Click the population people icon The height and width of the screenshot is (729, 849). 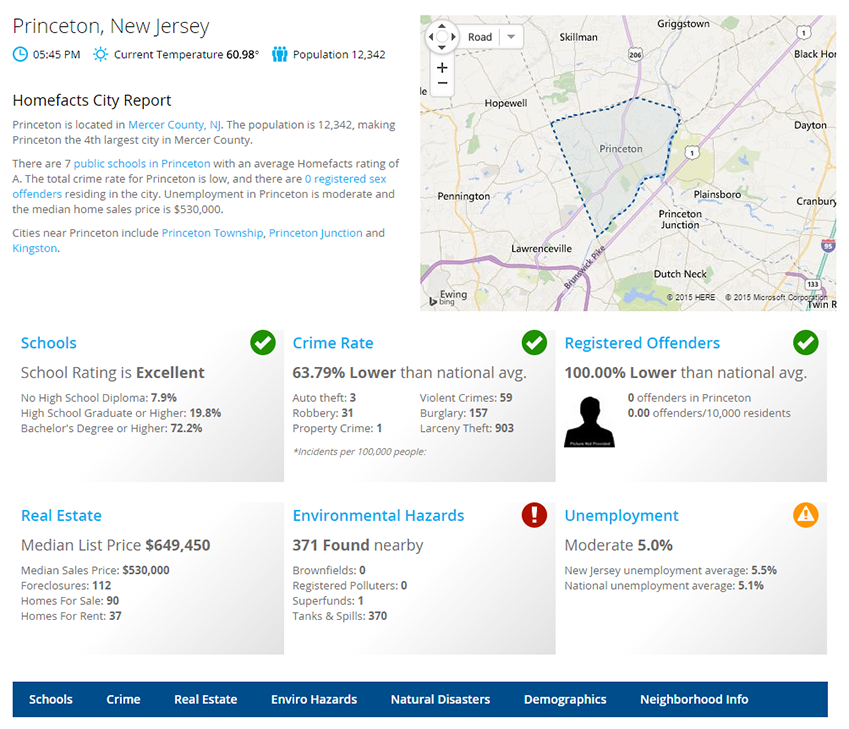coord(279,54)
